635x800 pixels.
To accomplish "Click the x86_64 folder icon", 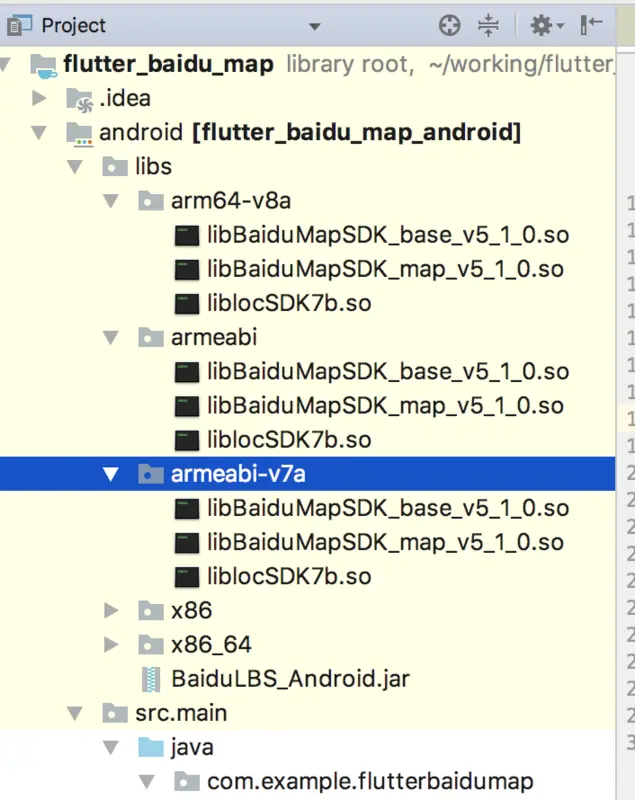I will (x=151, y=644).
